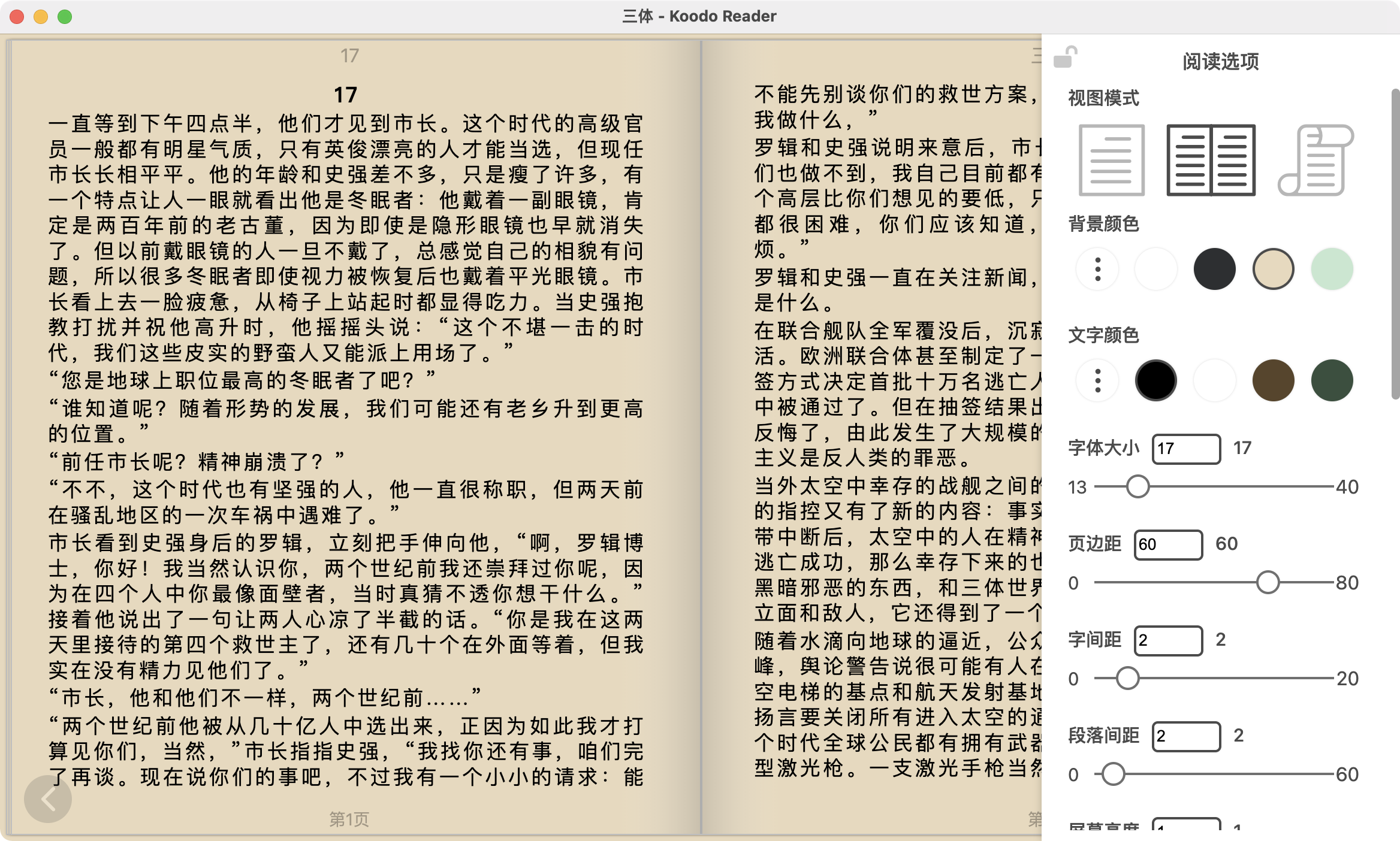
Task: Click the page margin input field
Action: (x=1168, y=544)
